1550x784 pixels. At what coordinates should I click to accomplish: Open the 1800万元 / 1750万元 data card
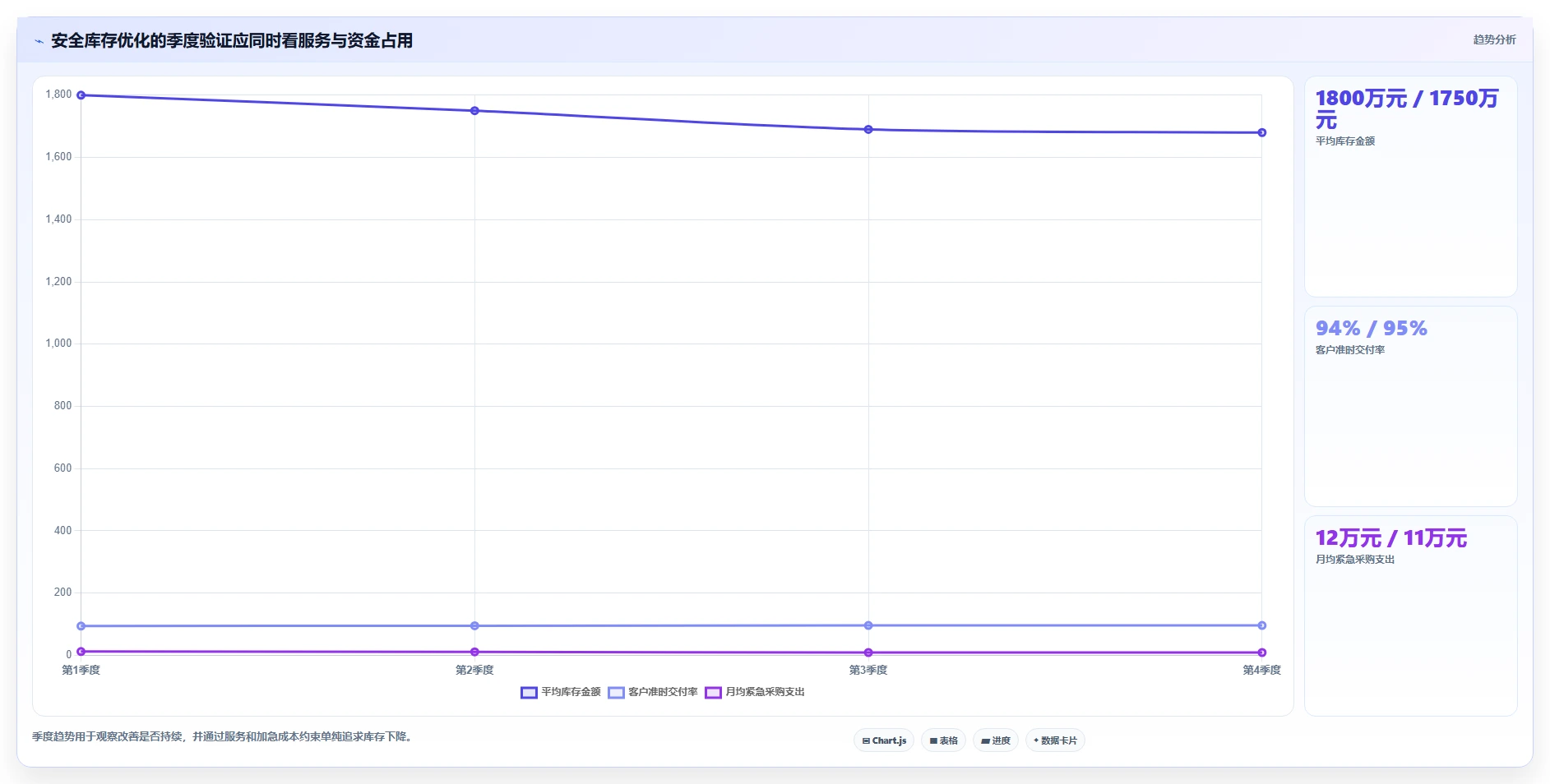(x=1410, y=187)
